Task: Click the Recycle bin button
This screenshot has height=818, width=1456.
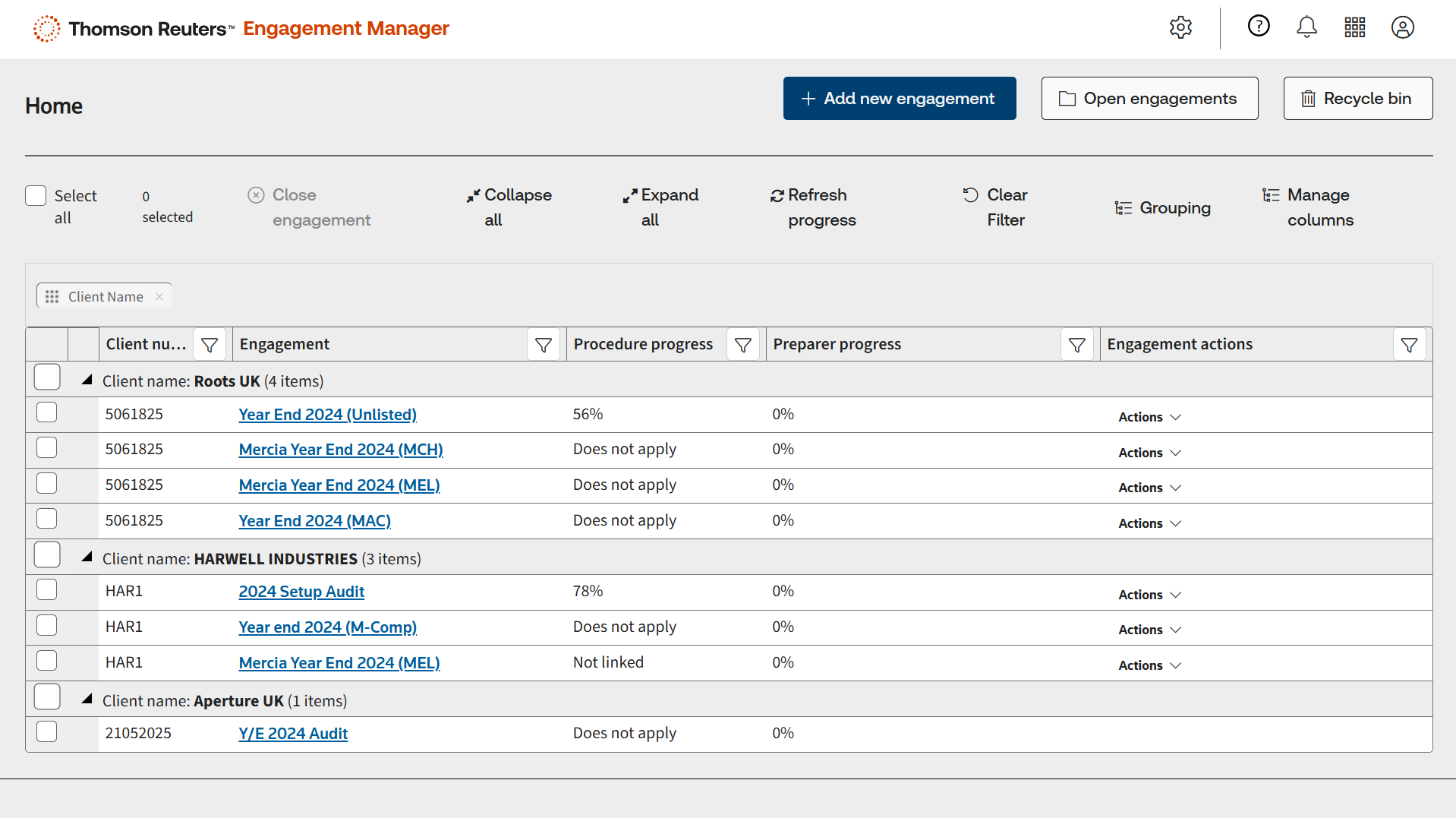Action: pos(1357,98)
